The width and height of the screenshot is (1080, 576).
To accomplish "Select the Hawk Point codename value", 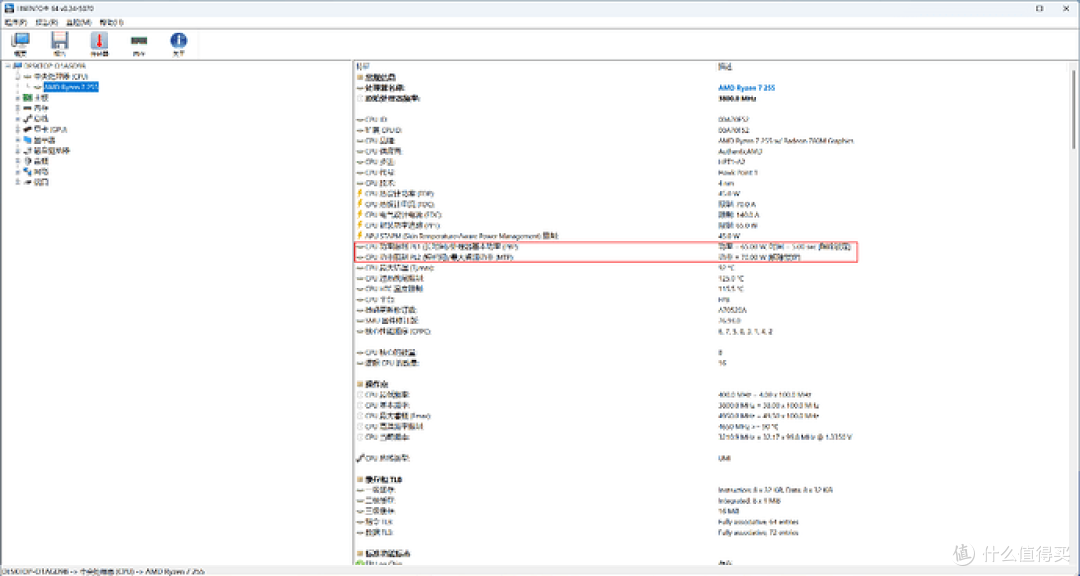I will tap(738, 172).
